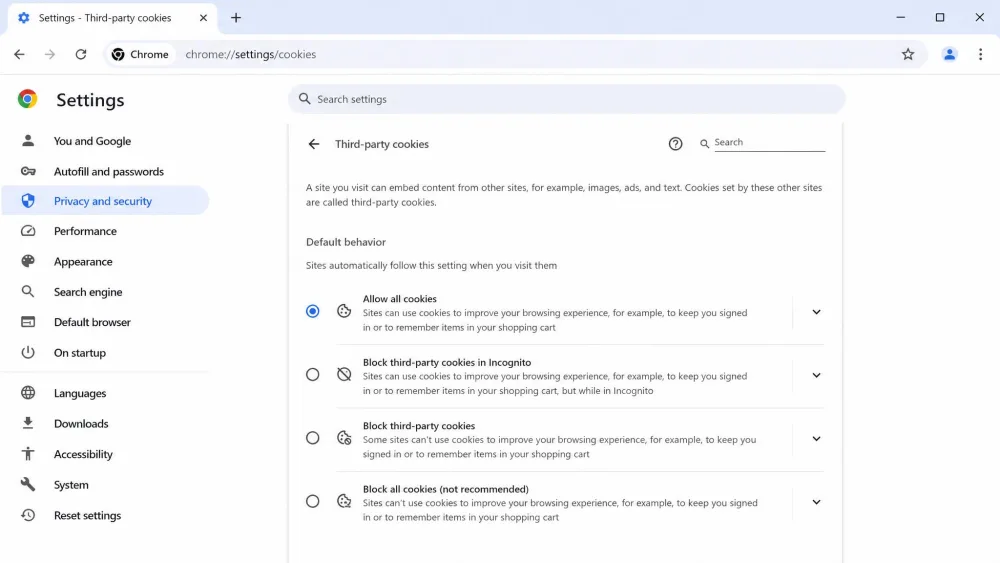Bookmark this page with star icon
The height and width of the screenshot is (563, 1000).
[908, 54]
